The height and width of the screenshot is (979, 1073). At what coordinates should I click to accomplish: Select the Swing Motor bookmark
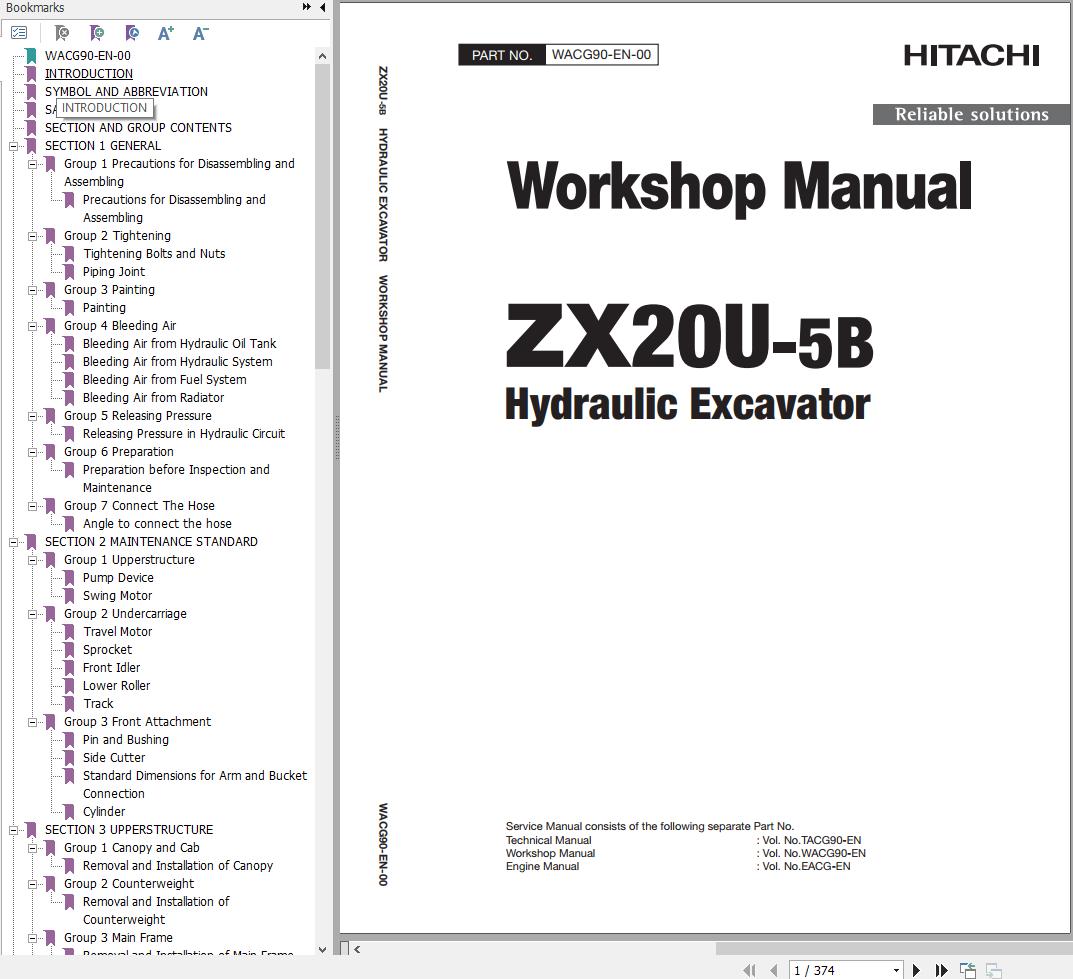[117, 595]
